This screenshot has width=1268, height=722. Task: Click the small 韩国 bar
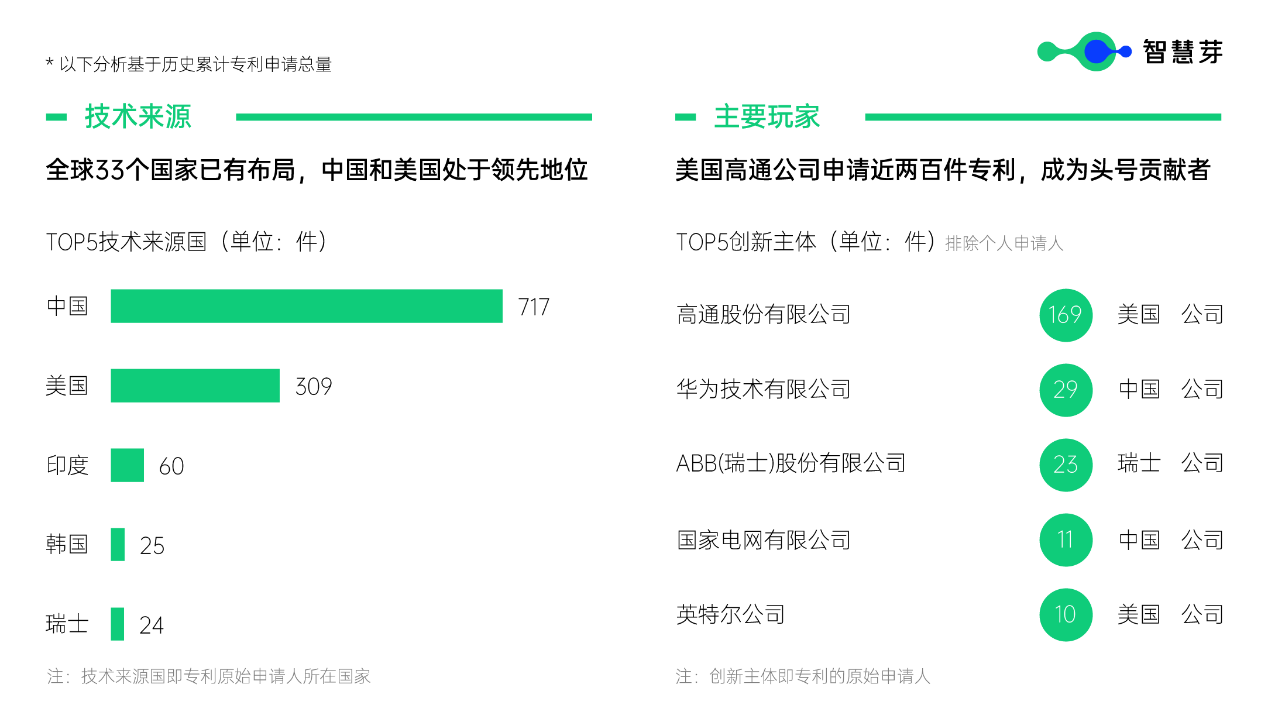pyautogui.click(x=118, y=545)
